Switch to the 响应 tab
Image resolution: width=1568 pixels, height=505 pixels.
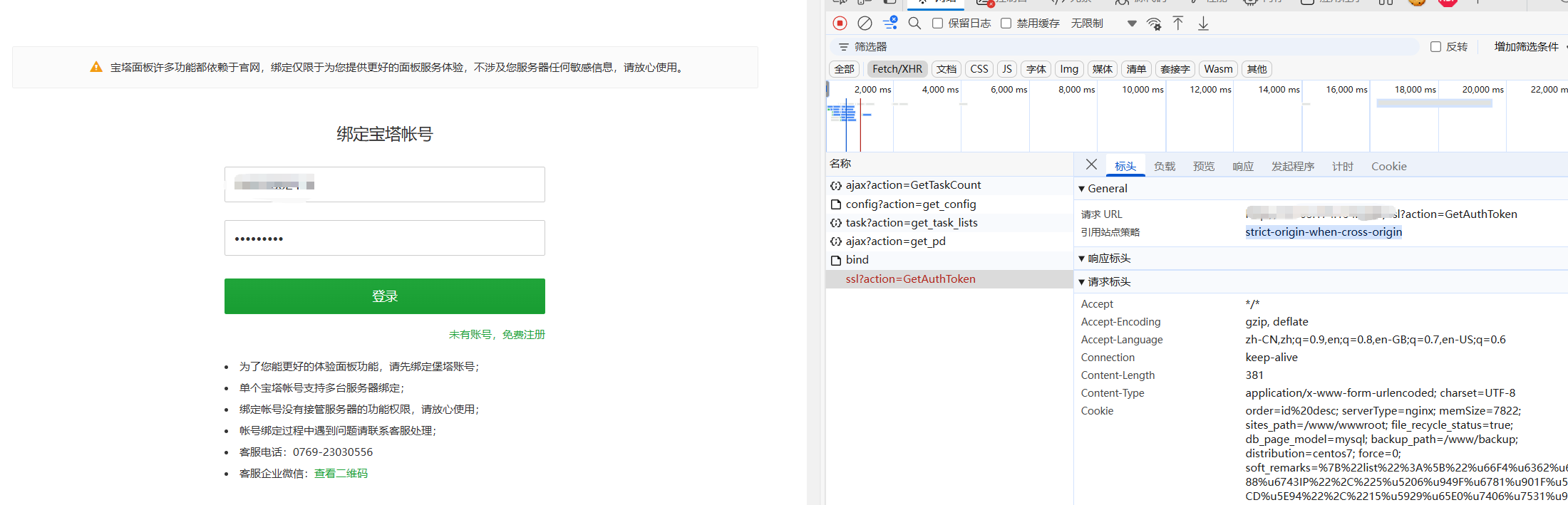pos(1243,166)
